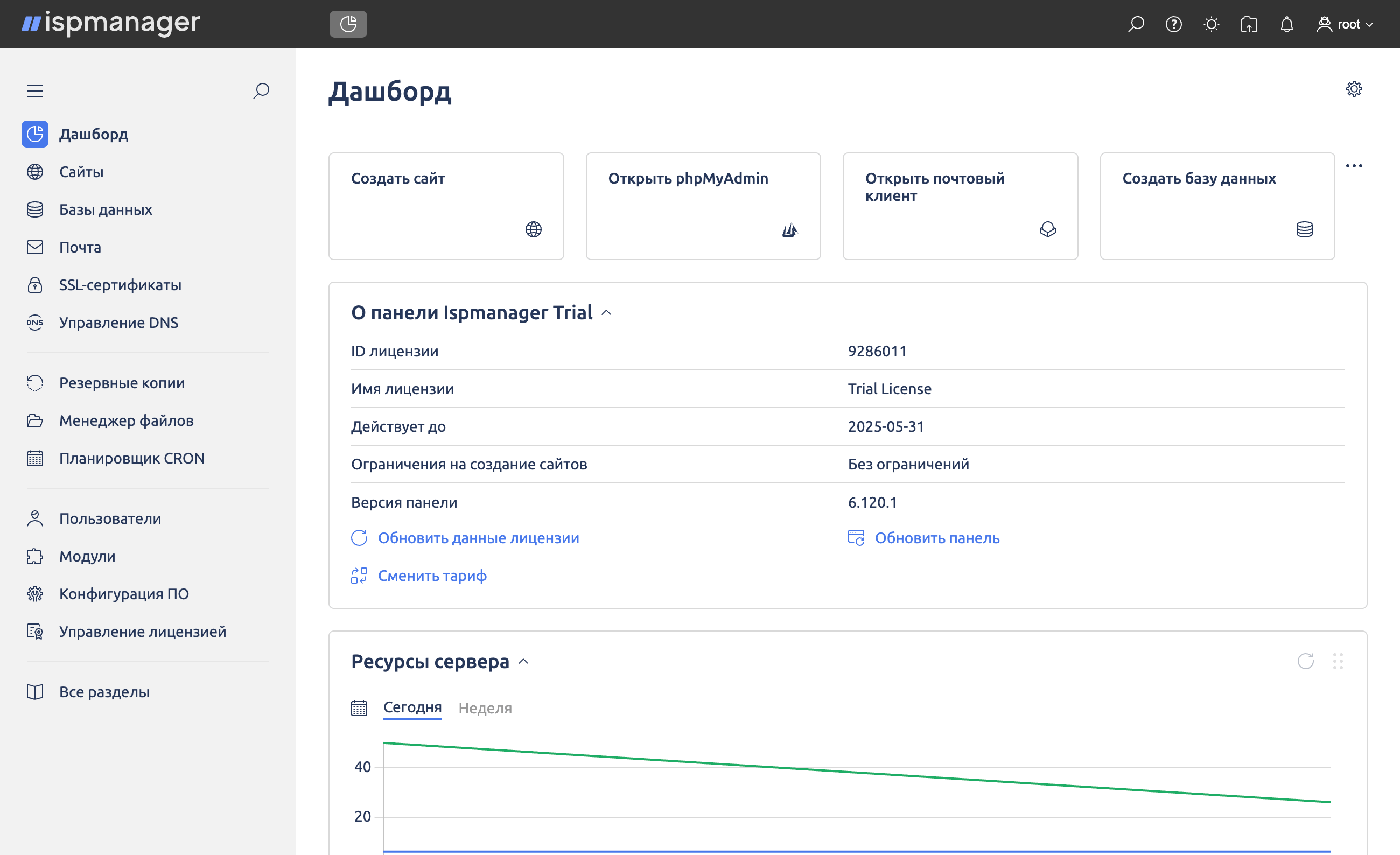This screenshot has width=1400, height=855.
Task: Open notifications bell
Action: tap(1286, 24)
